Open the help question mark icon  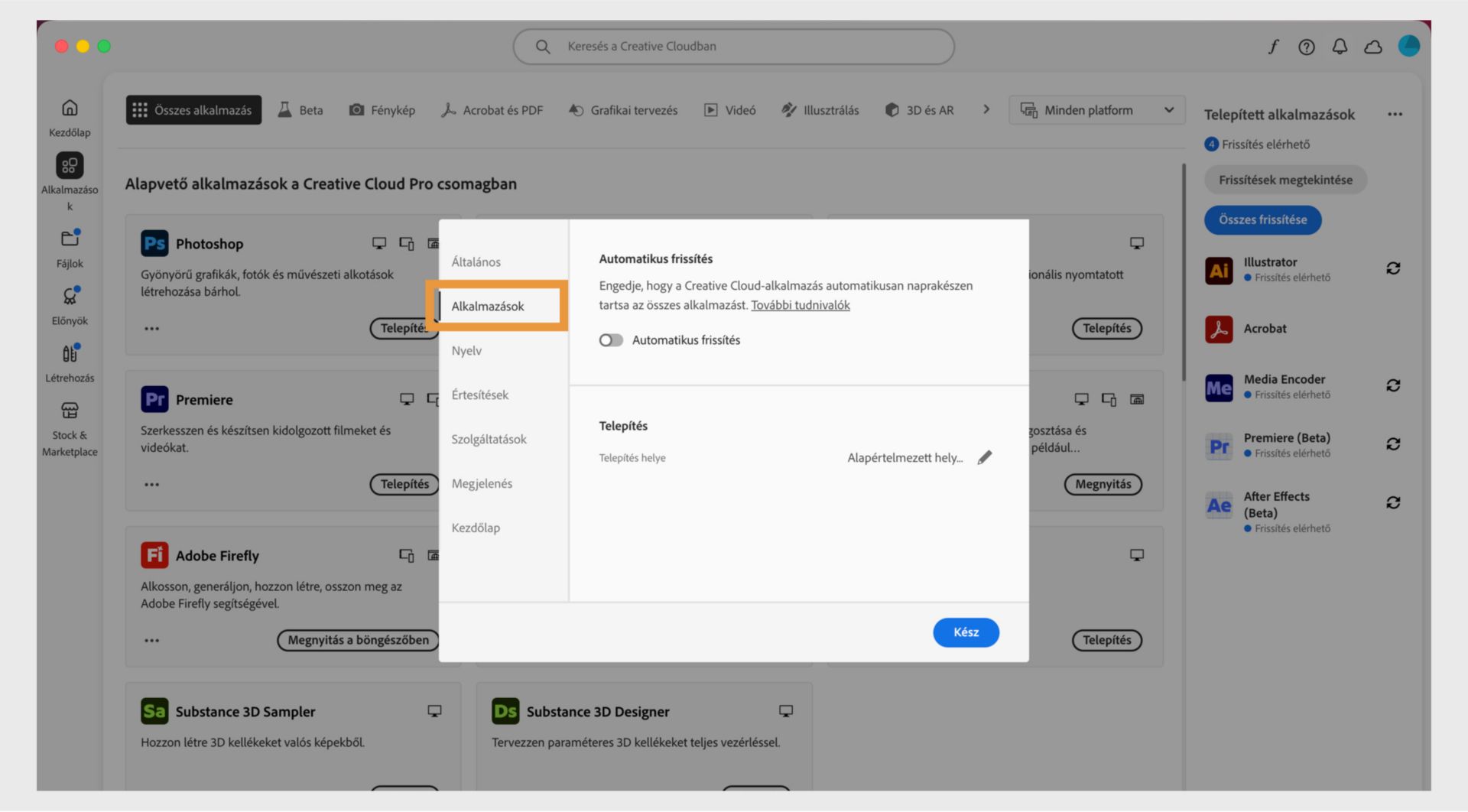tap(1307, 47)
